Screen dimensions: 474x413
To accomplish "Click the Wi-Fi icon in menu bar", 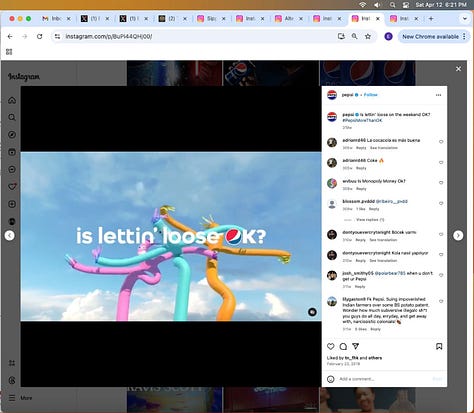I will point(363,5).
